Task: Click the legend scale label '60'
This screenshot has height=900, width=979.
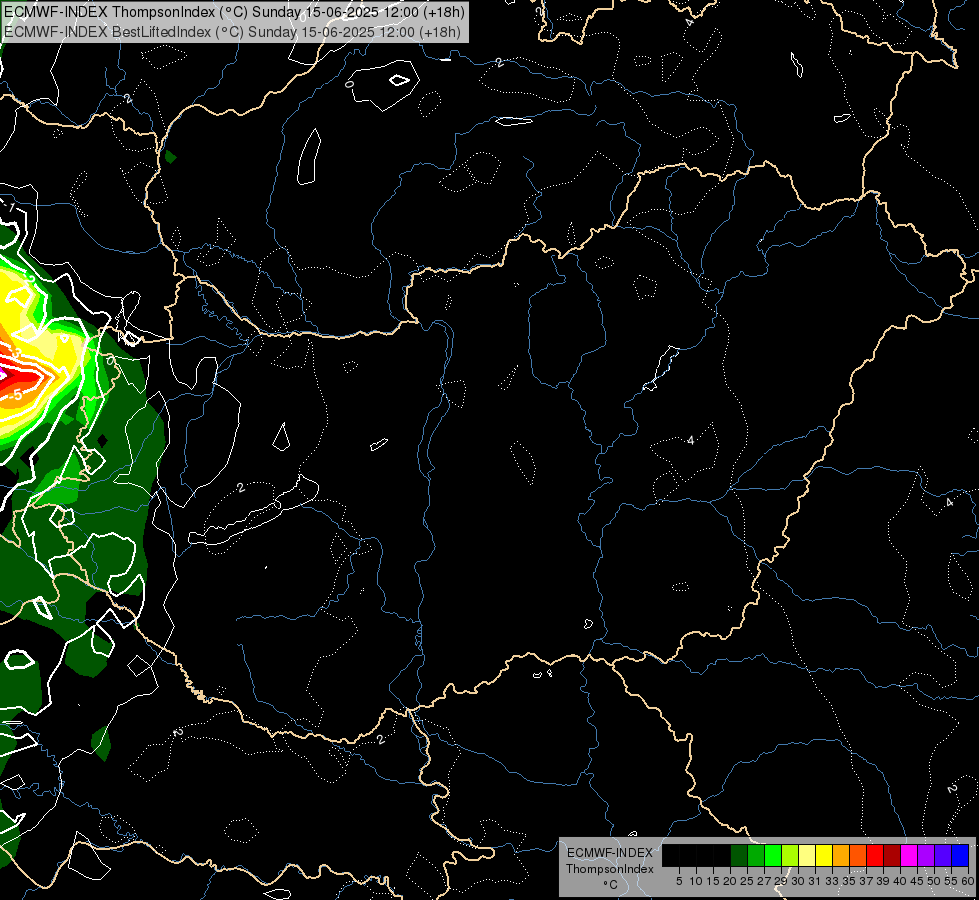Action: pos(968,881)
